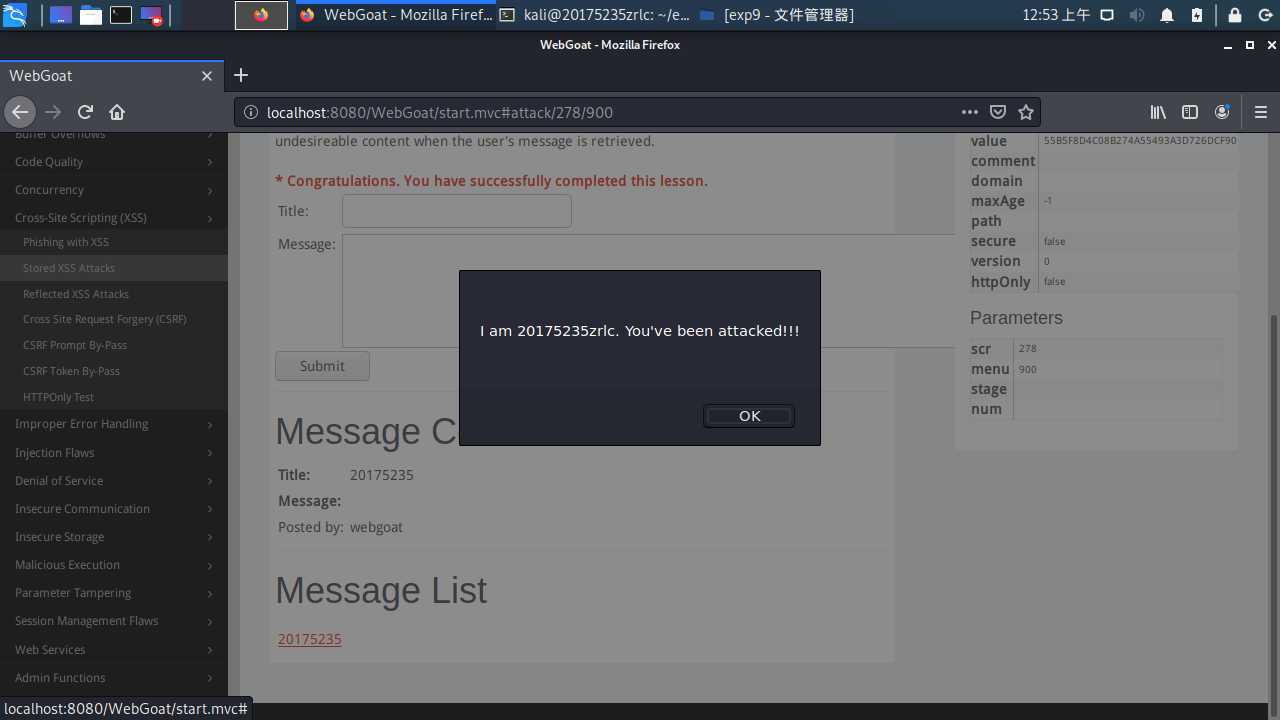1280x720 pixels.
Task: Switch to the kali terminal taskbar window
Action: click(x=595, y=15)
